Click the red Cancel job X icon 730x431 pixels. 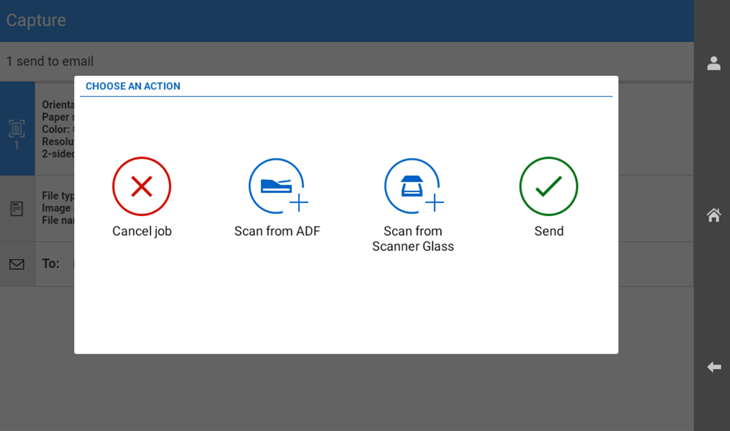click(141, 187)
